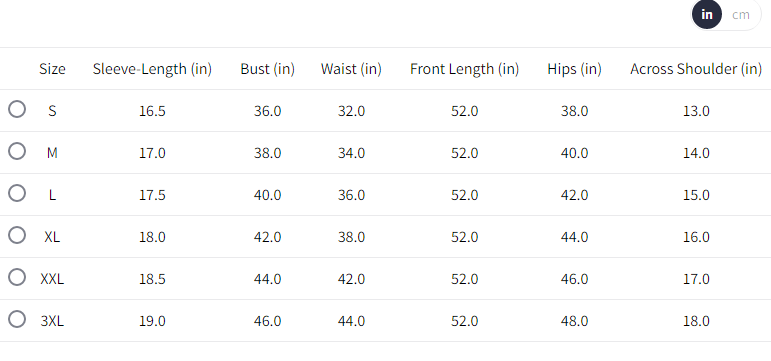This screenshot has height=361, width=771.
Task: Select the radio button for size M
Action: [17, 151]
